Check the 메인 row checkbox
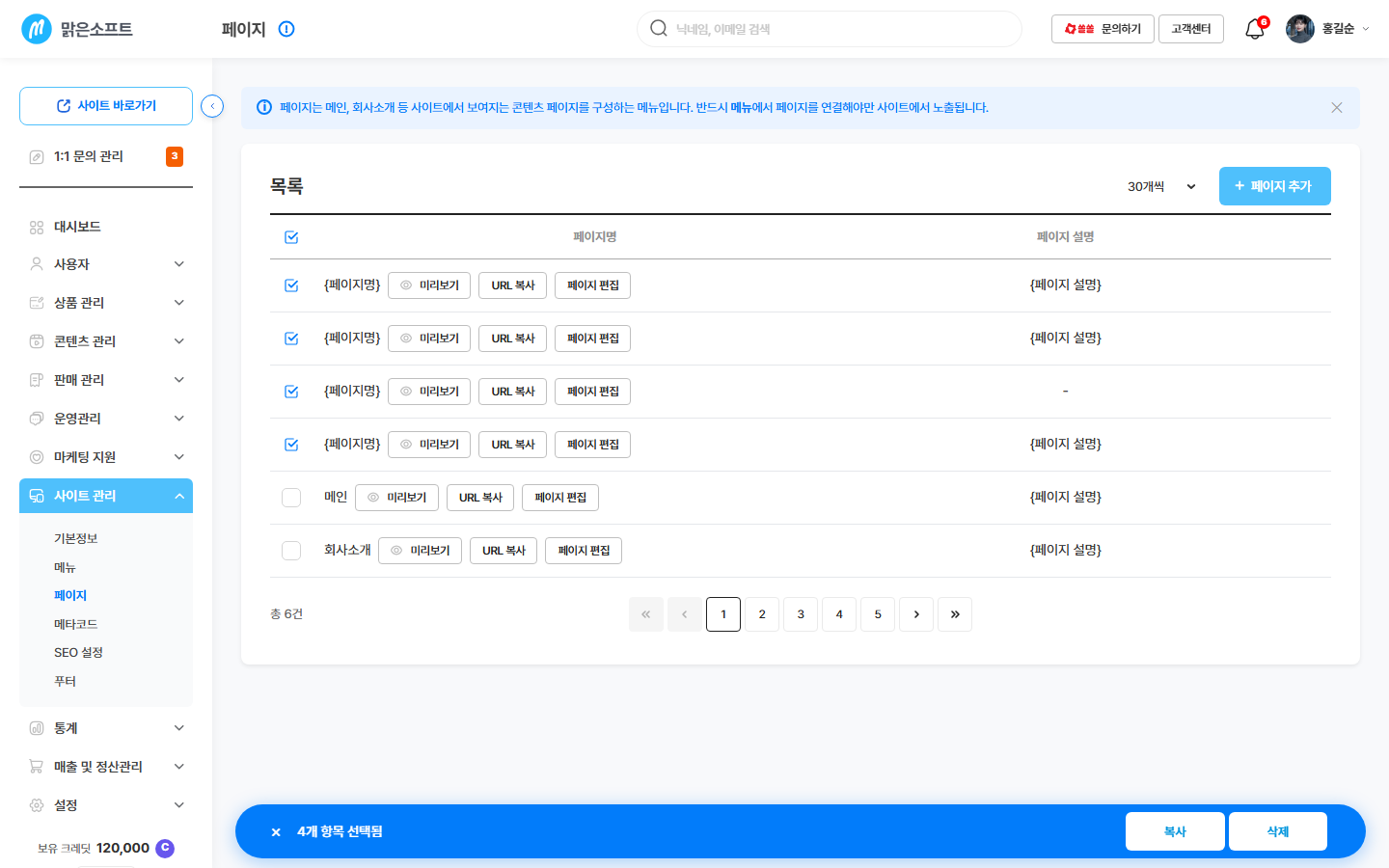This screenshot has width=1389, height=868. click(x=291, y=498)
